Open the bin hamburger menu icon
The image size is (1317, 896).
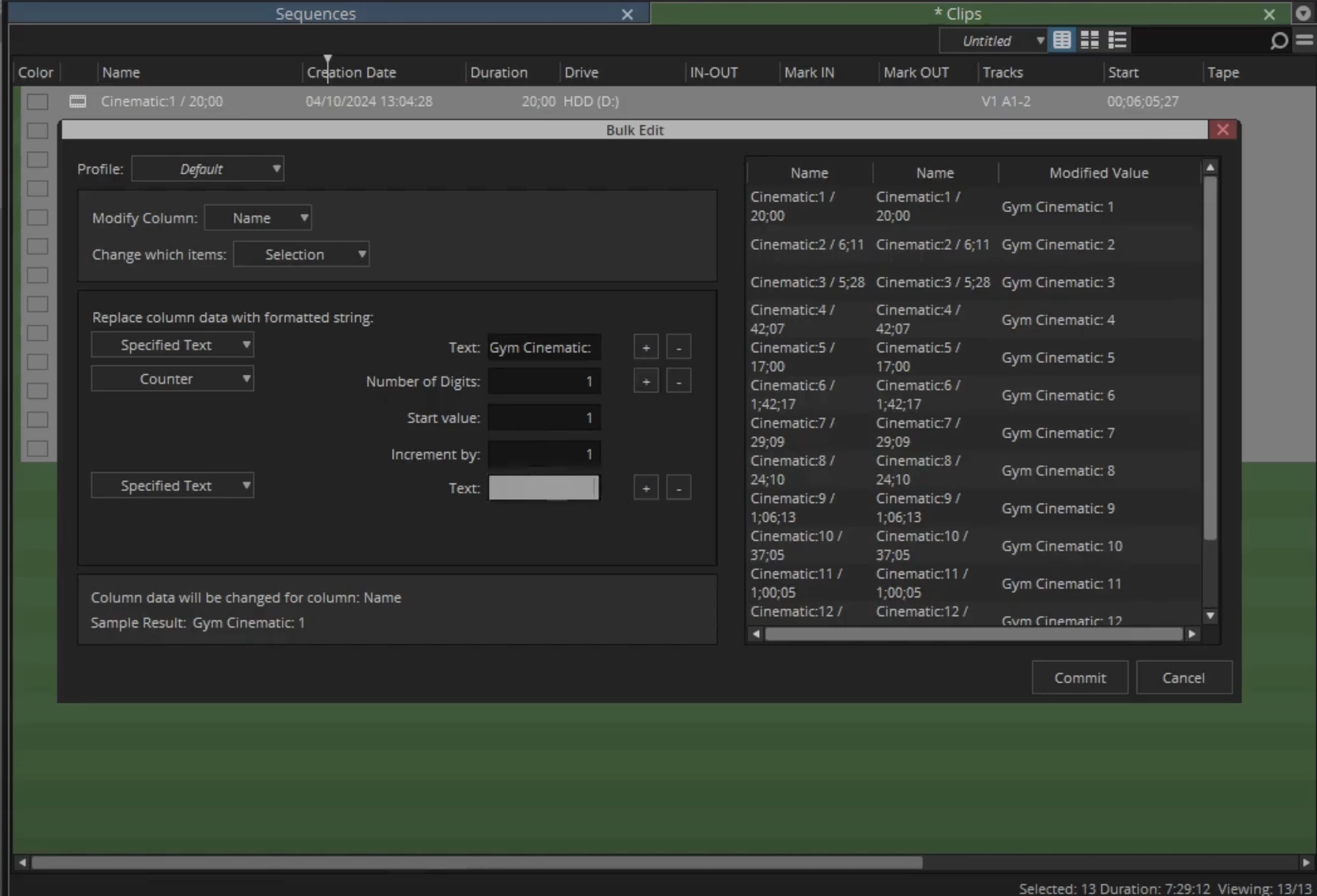pyautogui.click(x=1304, y=40)
